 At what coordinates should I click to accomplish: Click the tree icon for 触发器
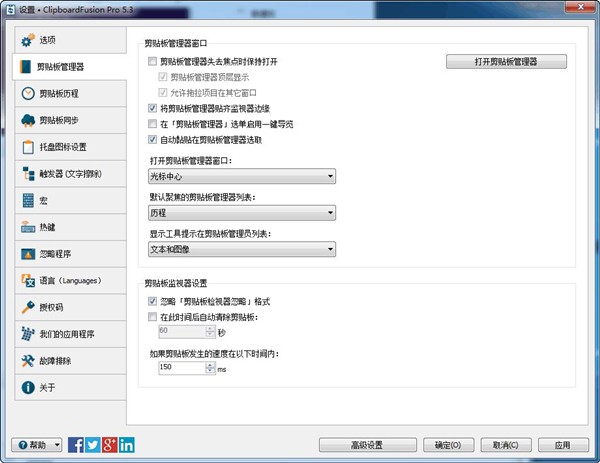pyautogui.click(x=28, y=174)
